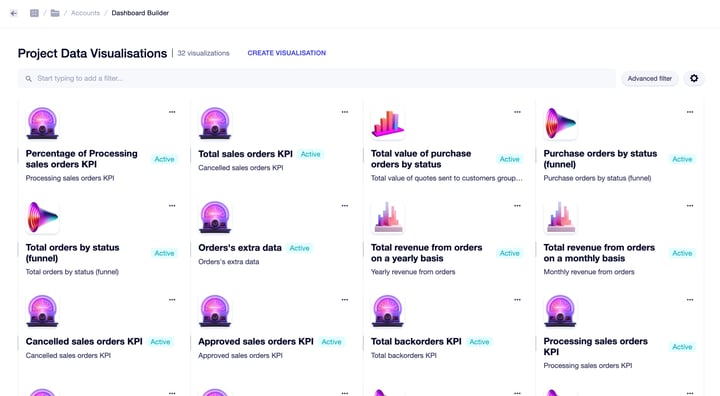Image resolution: width=720 pixels, height=396 pixels.
Task: Open Cancelled sales orders KPI title
Action: 84,341
